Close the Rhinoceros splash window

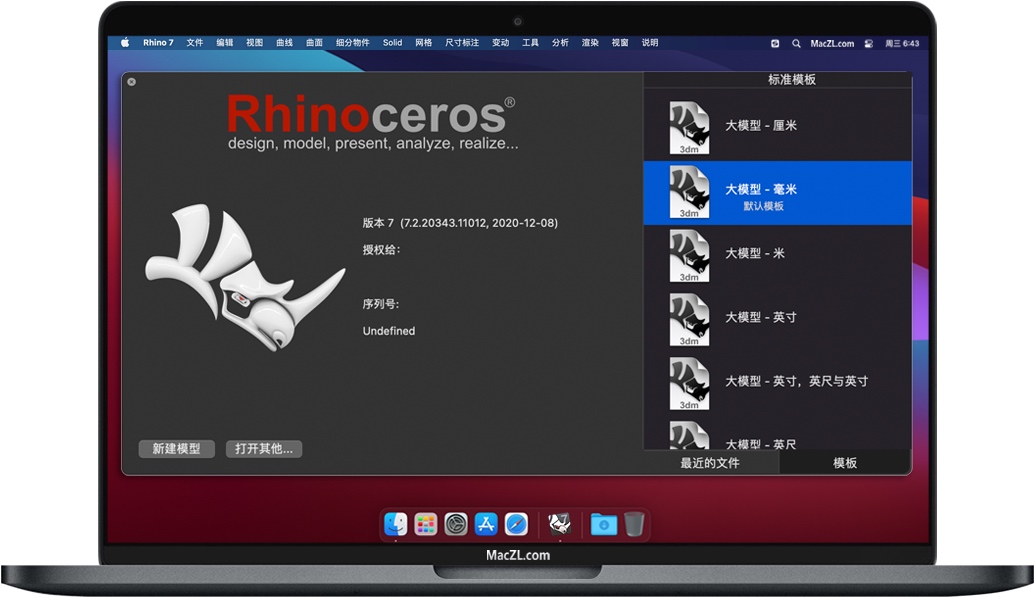point(132,82)
